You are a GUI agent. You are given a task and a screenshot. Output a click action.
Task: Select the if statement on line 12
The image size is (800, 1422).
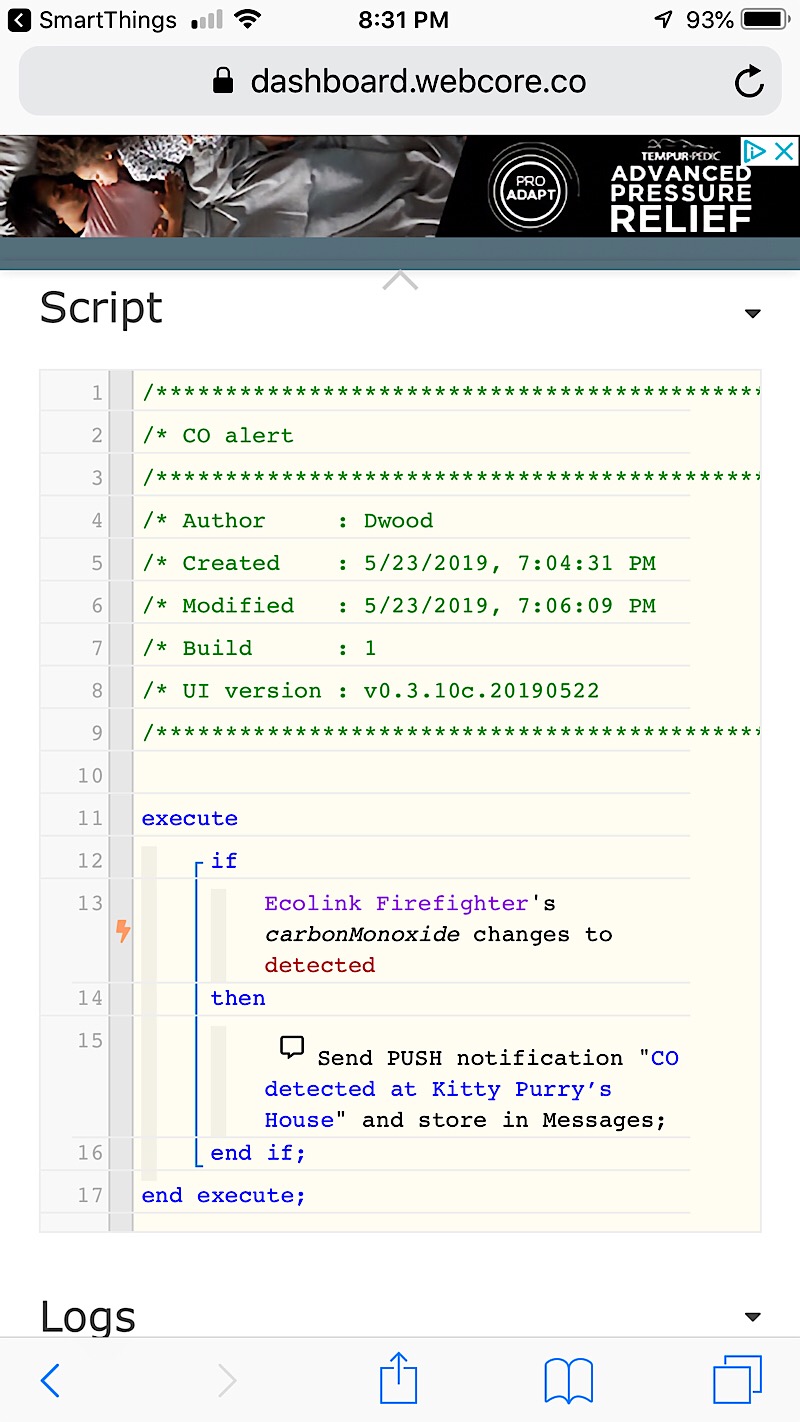224,860
